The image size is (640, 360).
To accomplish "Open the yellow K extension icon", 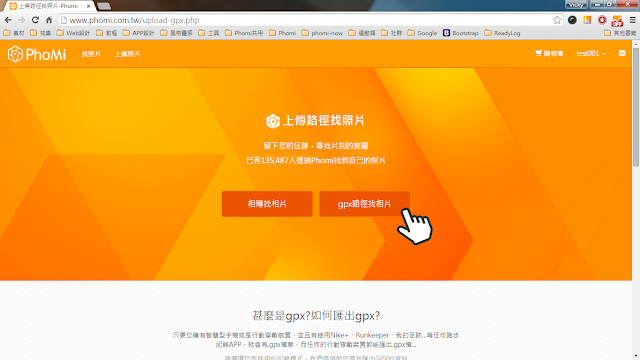I will pyautogui.click(x=587, y=20).
